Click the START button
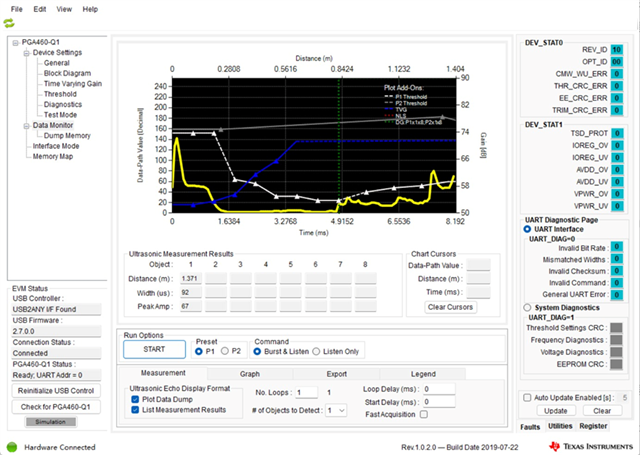Screen dimensions: 640x455 (154, 349)
